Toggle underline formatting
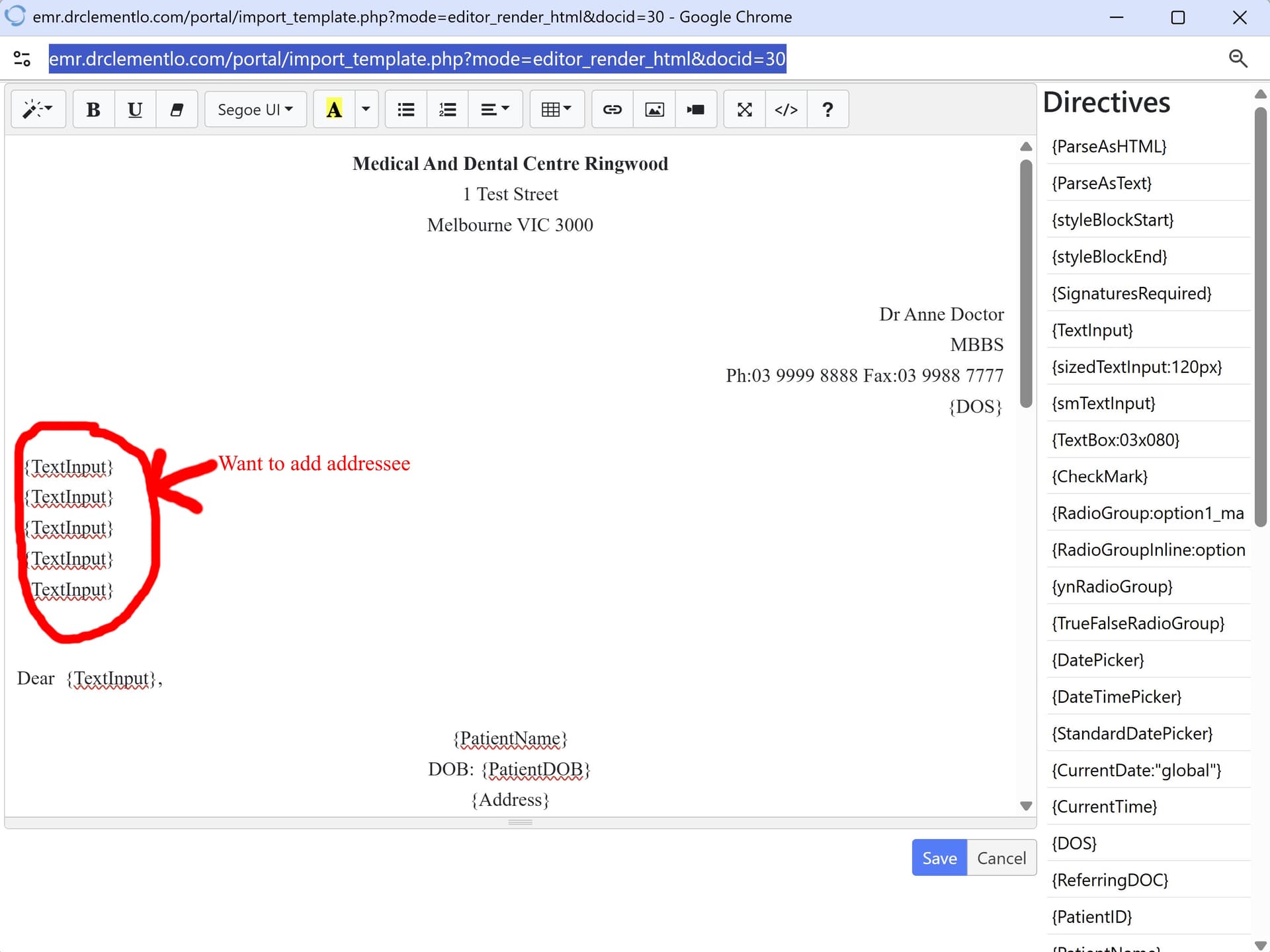This screenshot has width=1270, height=952. [135, 109]
